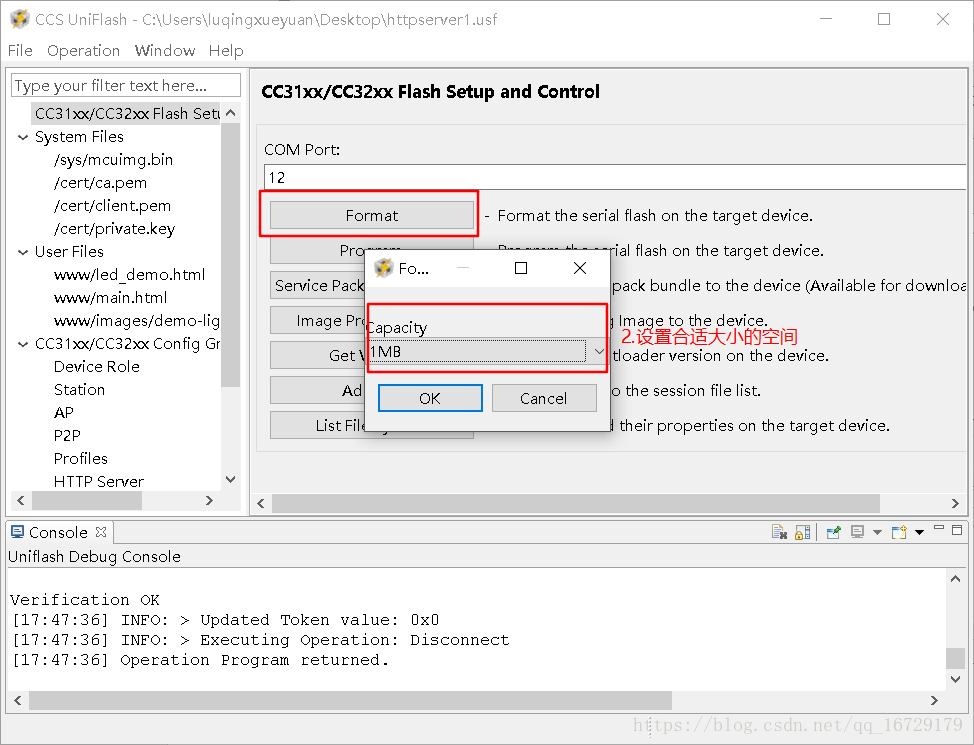
Task: Click the Display Selected Console icon
Action: pyautogui.click(x=858, y=532)
